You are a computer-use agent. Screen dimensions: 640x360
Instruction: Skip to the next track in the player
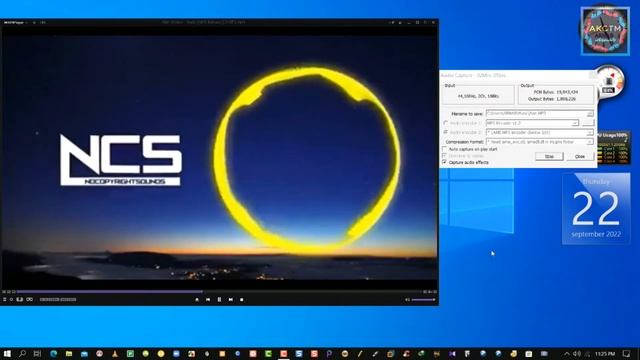pyautogui.click(x=231, y=300)
